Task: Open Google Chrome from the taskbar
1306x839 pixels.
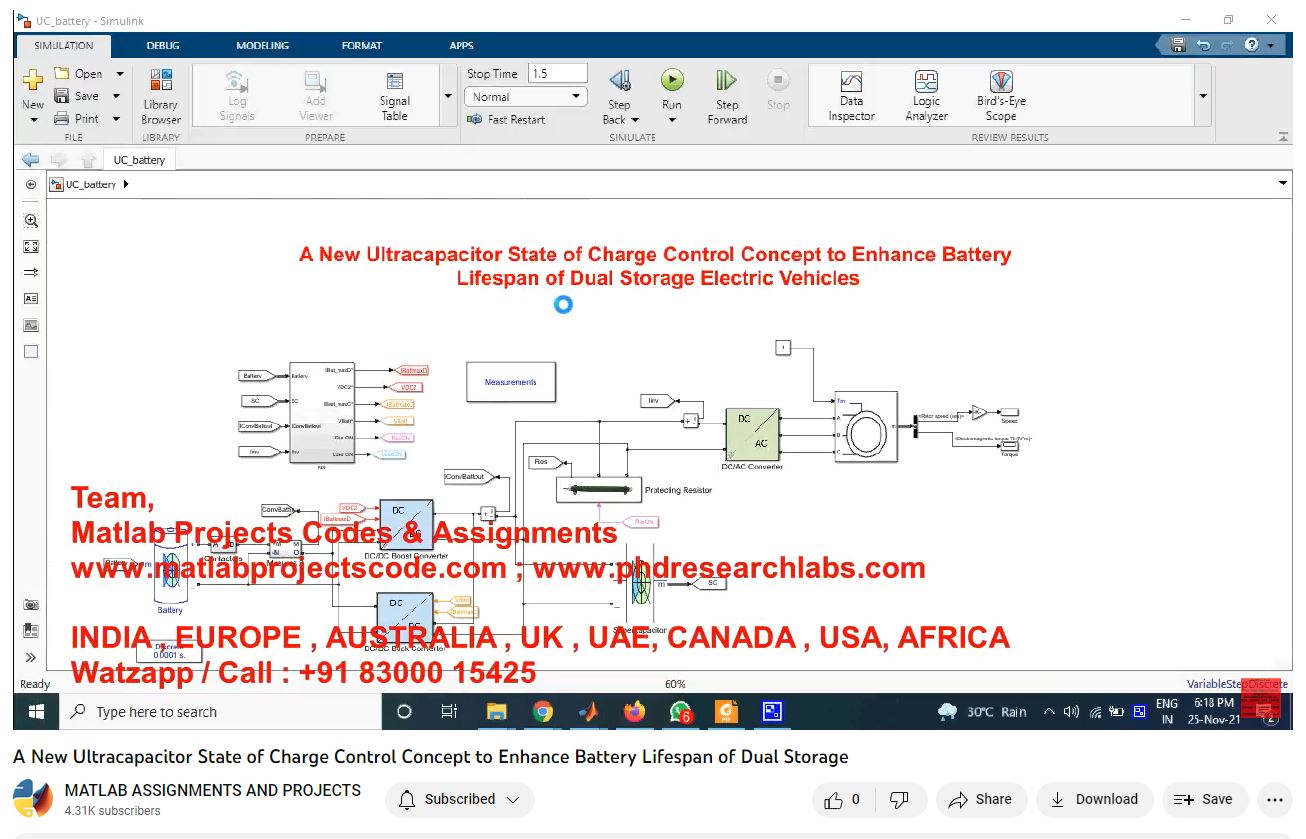Action: pos(543,712)
